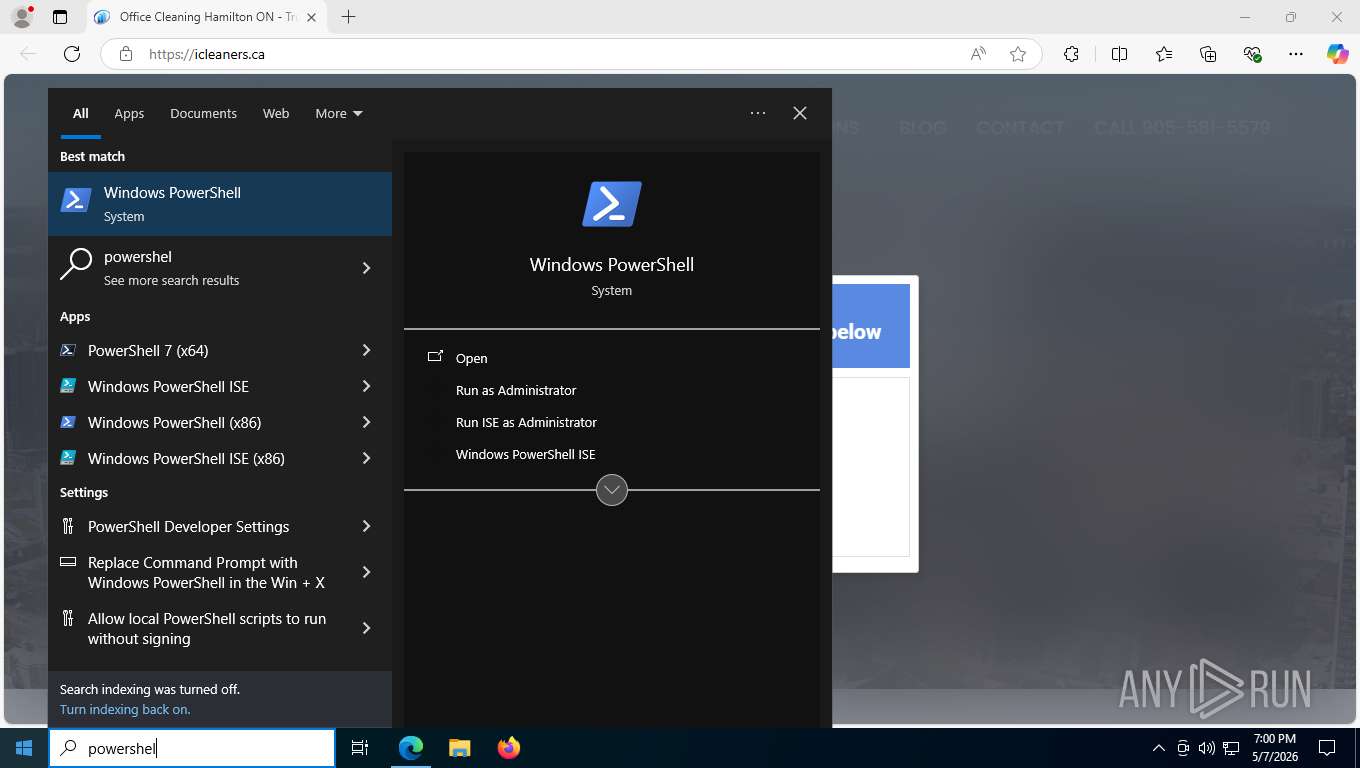Click Edge profile avatar icon
Viewport: 1360px width, 768px height.
click(x=21, y=17)
